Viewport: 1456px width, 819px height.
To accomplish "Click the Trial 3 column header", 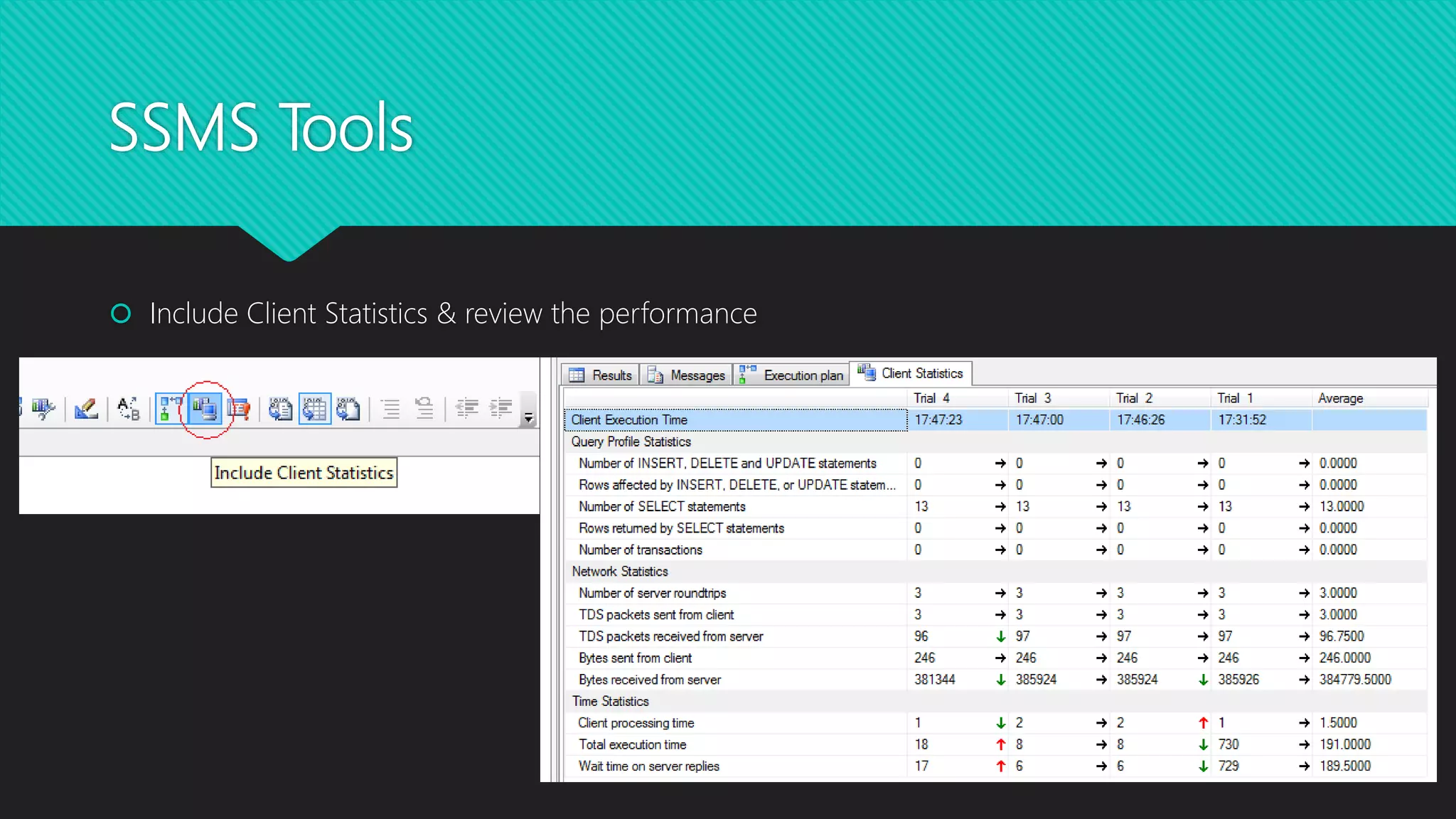I will coord(1059,398).
